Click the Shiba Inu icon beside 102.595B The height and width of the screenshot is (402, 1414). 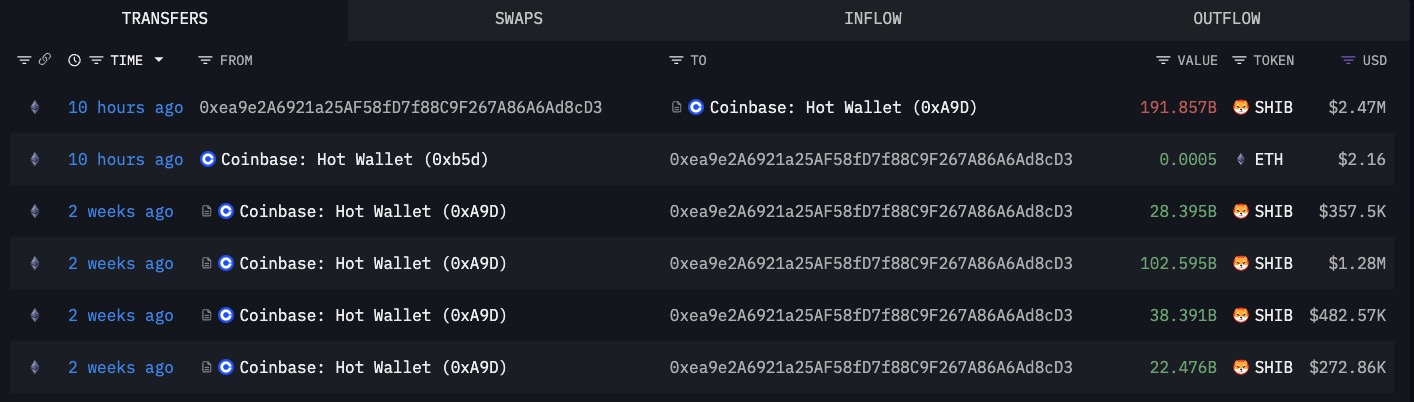pyautogui.click(x=1241, y=264)
